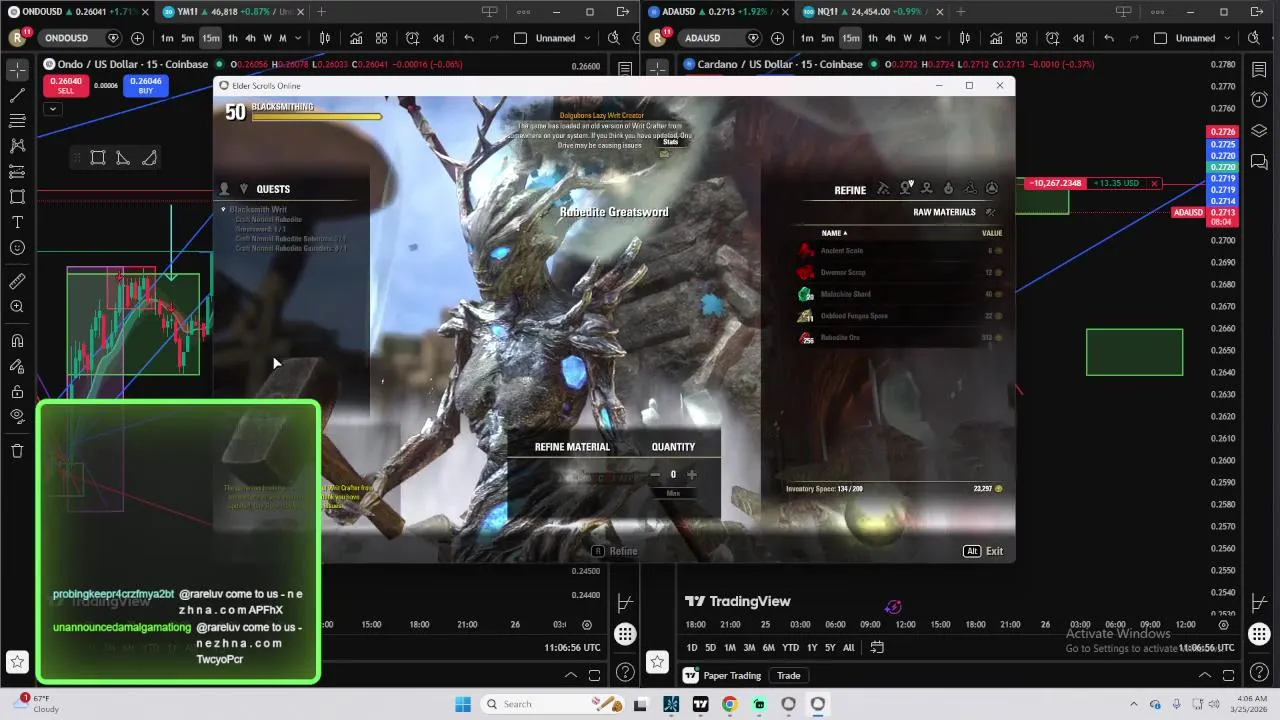
Task: Select Dwemer Scrap in the materials list
Action: coord(899,272)
